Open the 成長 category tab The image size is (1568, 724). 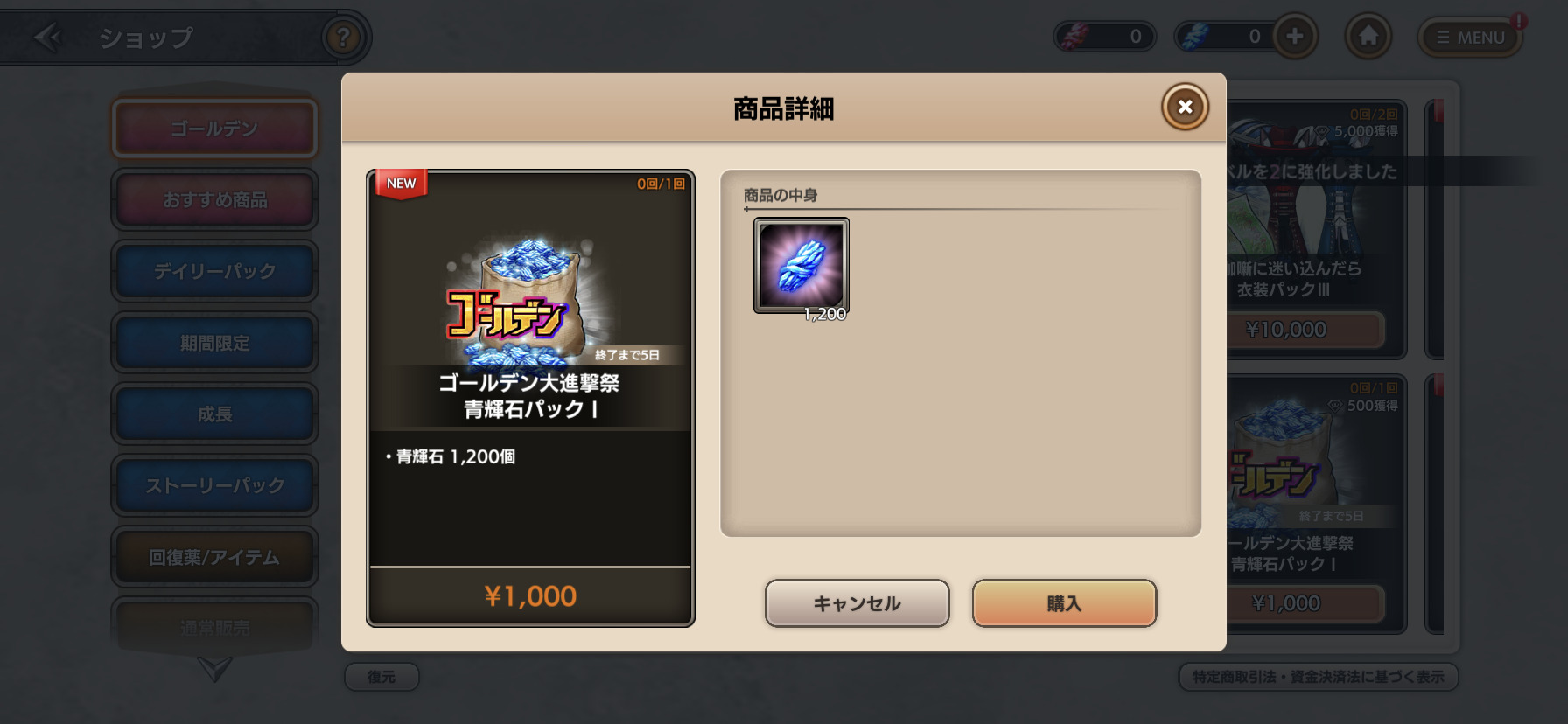click(214, 414)
